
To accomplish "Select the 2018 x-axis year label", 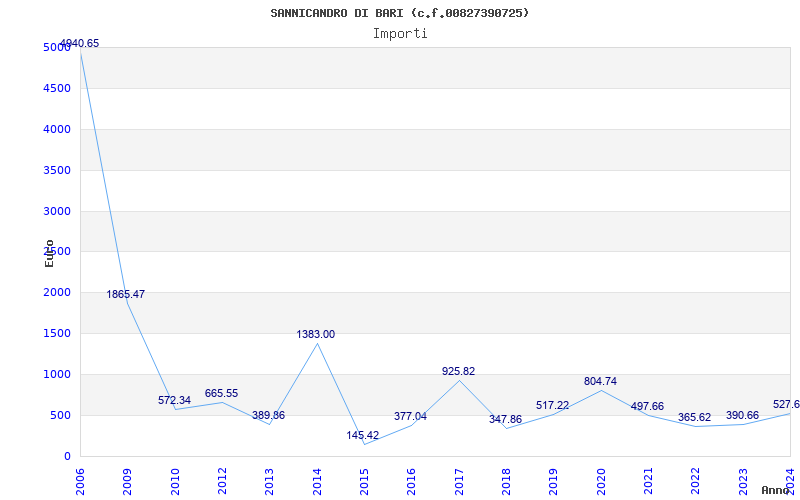I will [506, 482].
